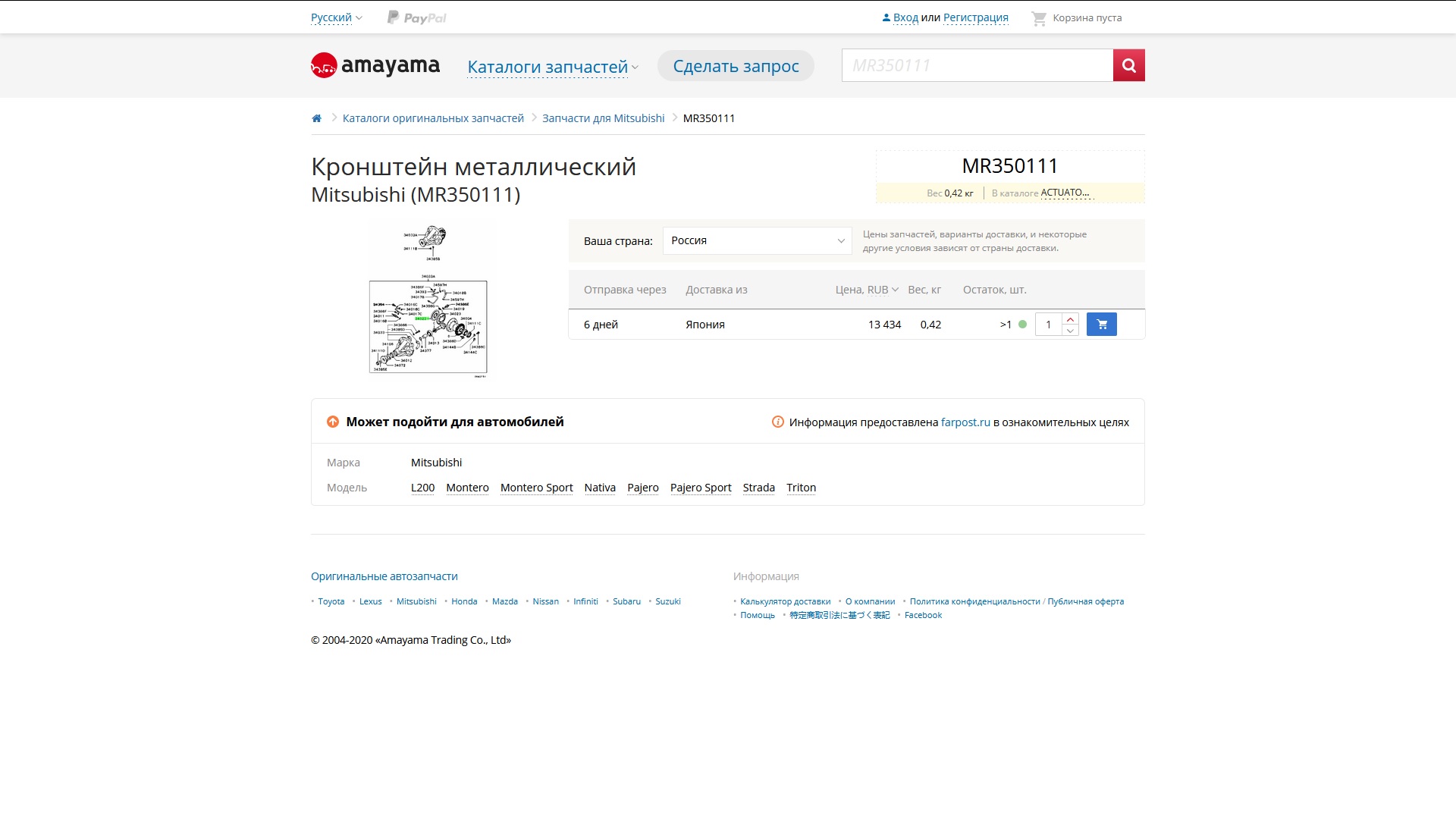1456x819 pixels.
Task: Open the Русский language dropdown
Action: [337, 18]
